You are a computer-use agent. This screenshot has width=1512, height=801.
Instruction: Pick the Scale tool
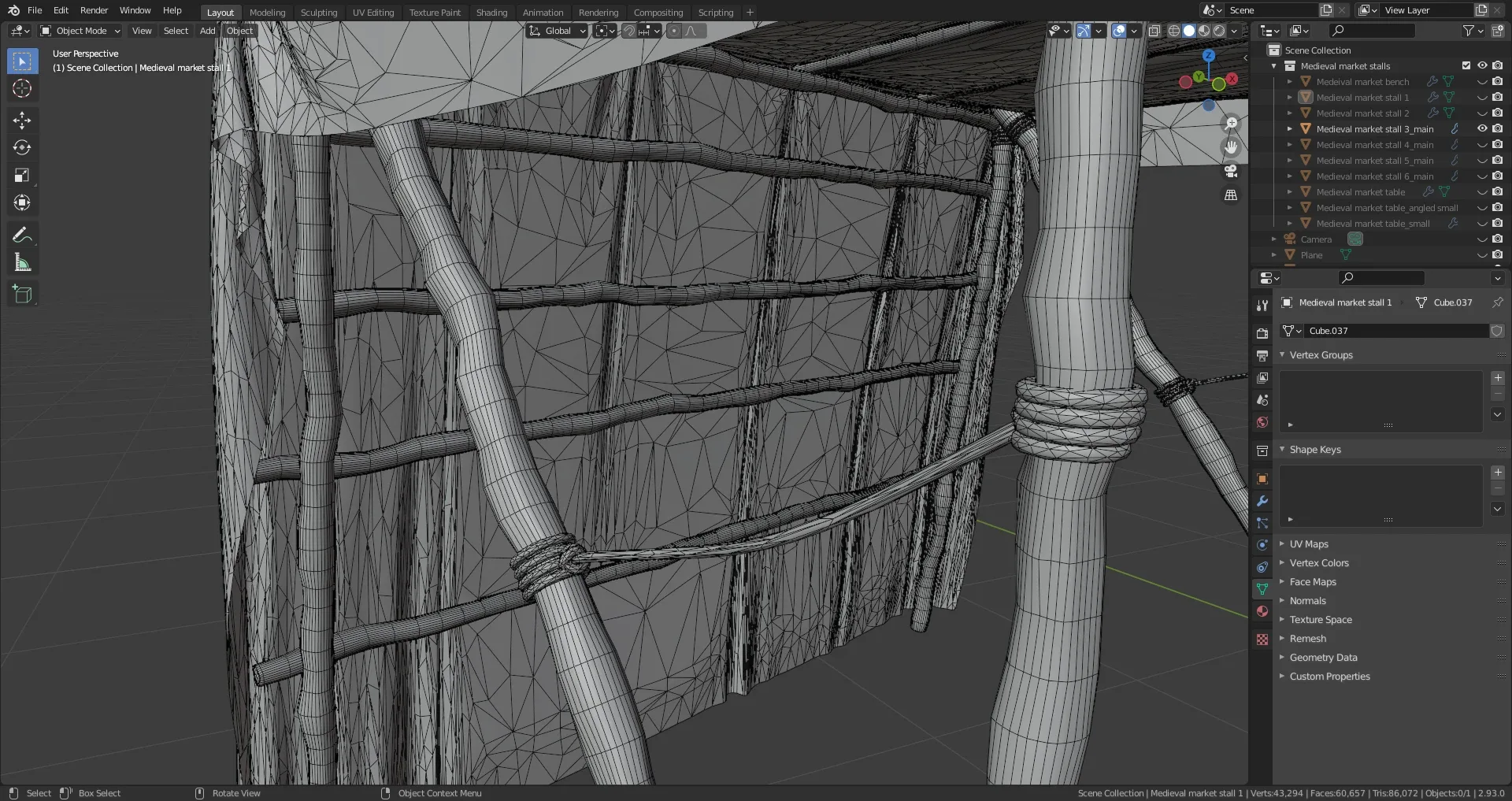[x=22, y=176]
